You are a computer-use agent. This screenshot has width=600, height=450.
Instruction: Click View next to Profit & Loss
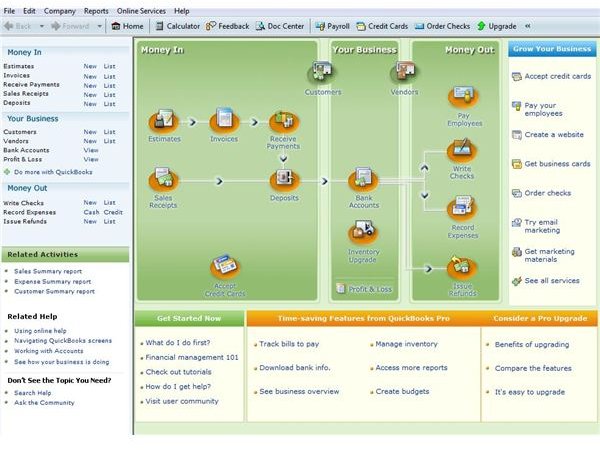(91, 159)
